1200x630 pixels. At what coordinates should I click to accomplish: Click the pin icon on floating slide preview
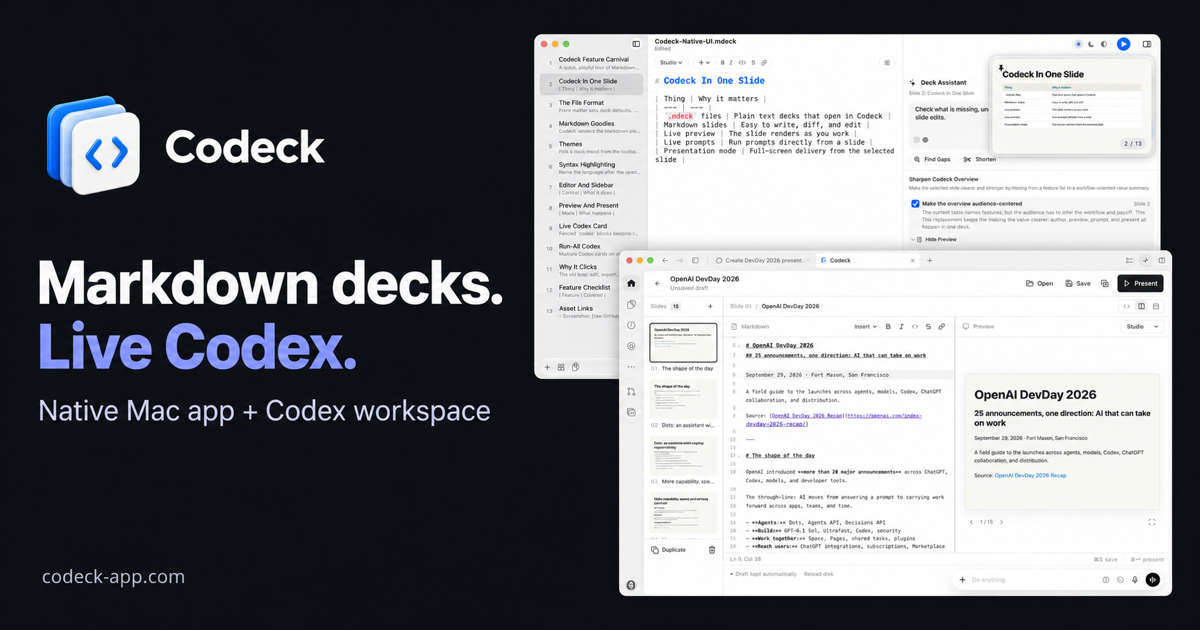(x=1001, y=69)
